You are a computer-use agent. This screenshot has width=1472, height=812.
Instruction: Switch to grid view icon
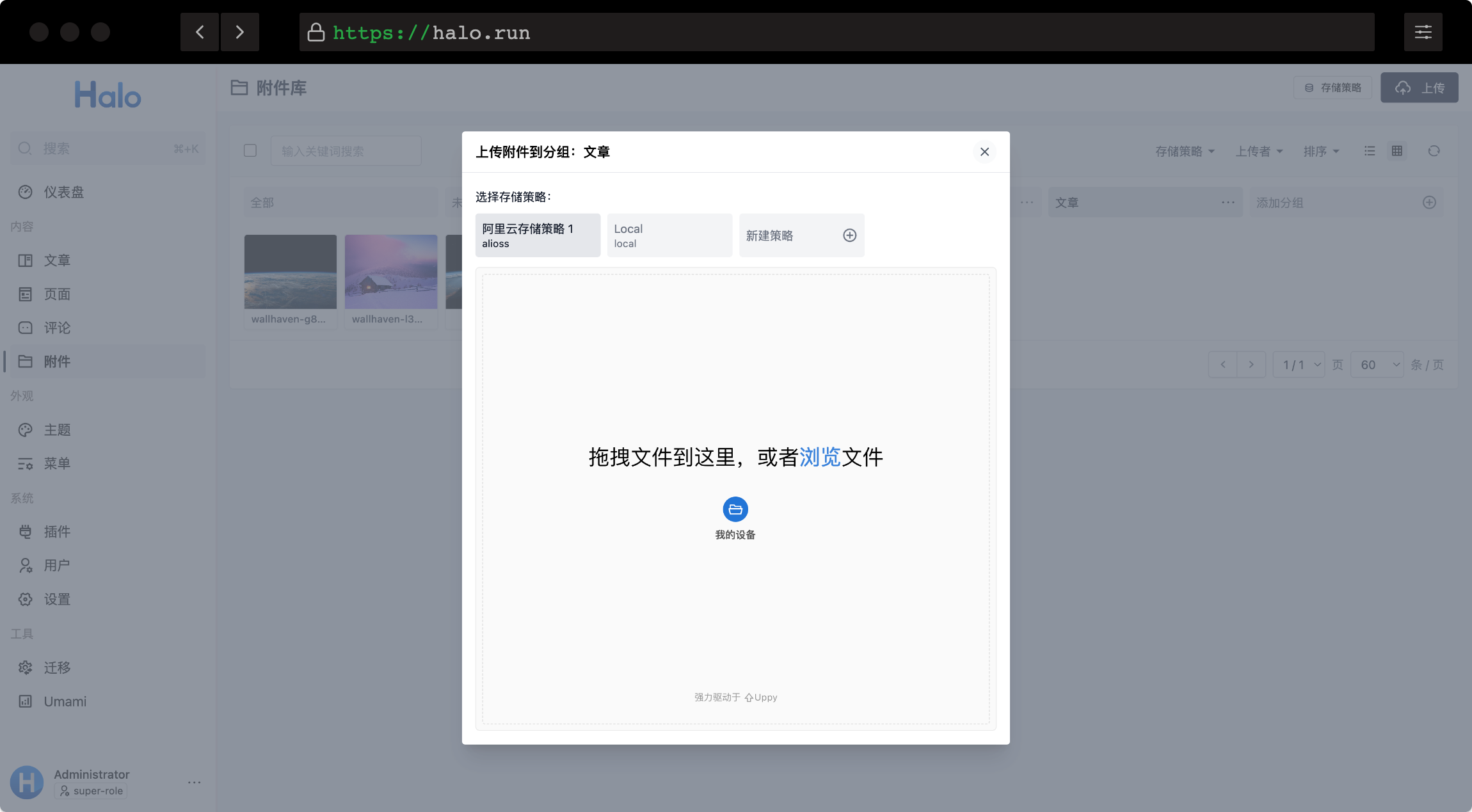[1397, 151]
